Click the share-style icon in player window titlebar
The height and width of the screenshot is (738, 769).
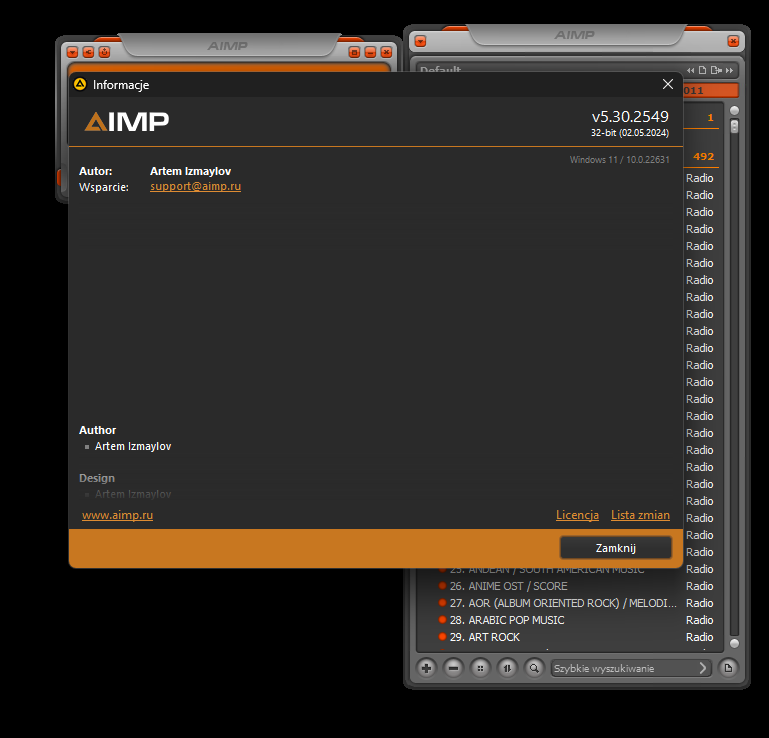point(88,52)
